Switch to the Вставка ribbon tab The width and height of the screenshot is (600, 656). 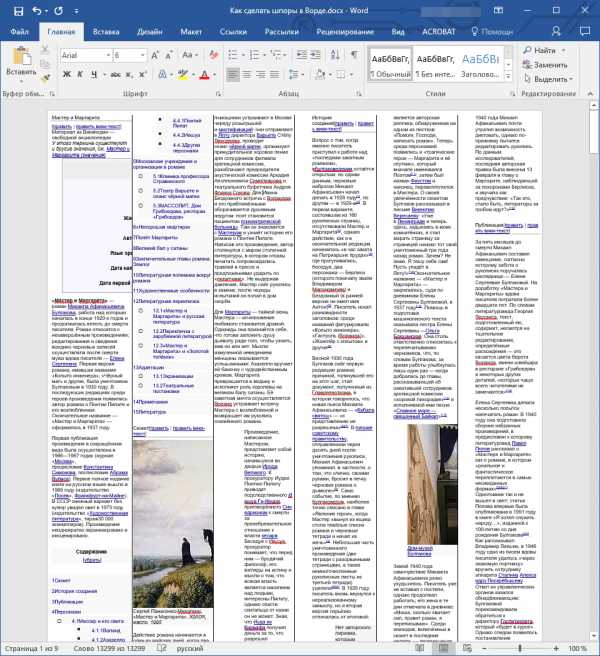point(105,32)
